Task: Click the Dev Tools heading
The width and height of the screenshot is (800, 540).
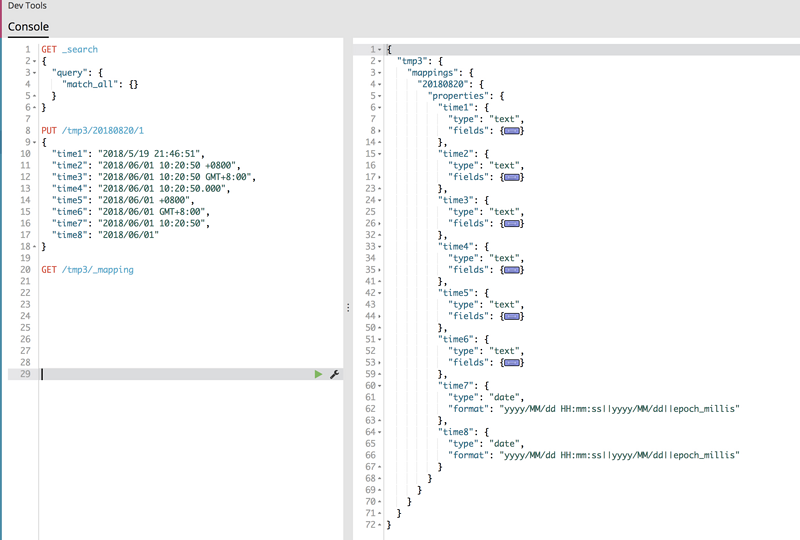Action: point(27,6)
